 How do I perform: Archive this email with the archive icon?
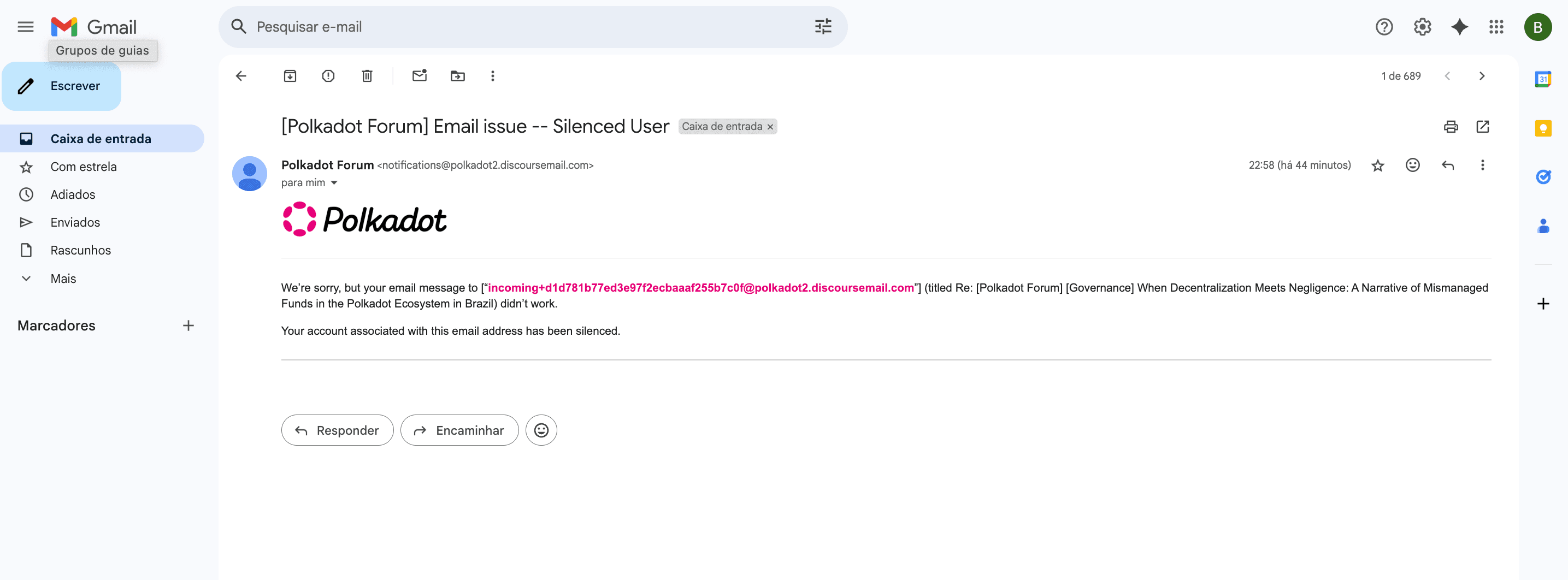(290, 76)
